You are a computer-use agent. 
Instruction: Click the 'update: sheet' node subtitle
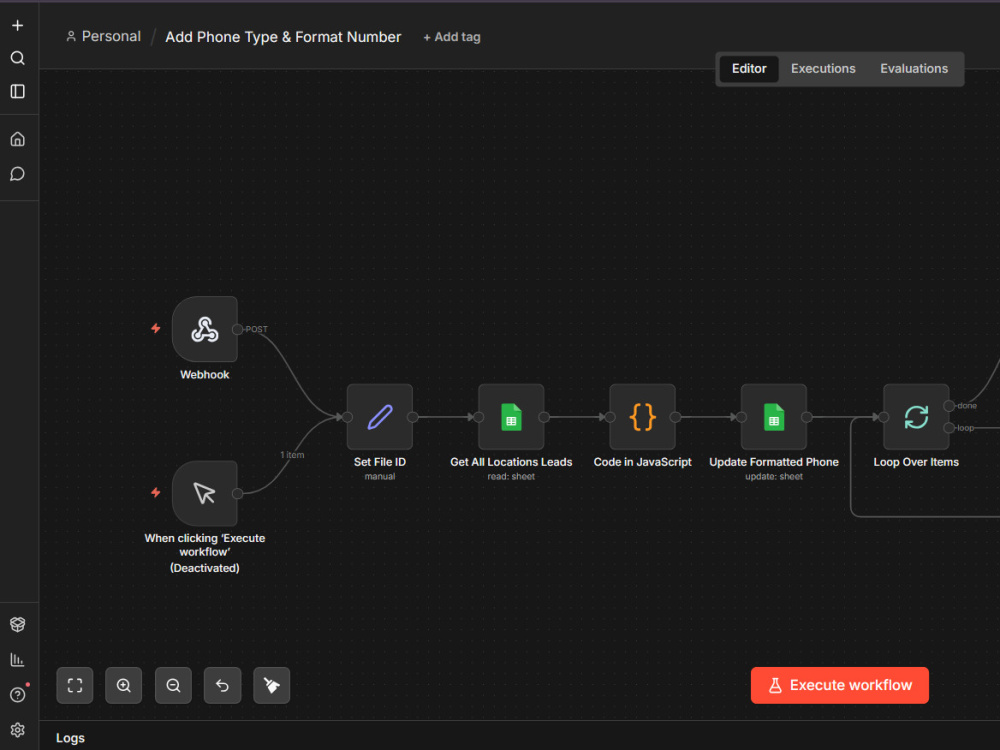[774, 476]
